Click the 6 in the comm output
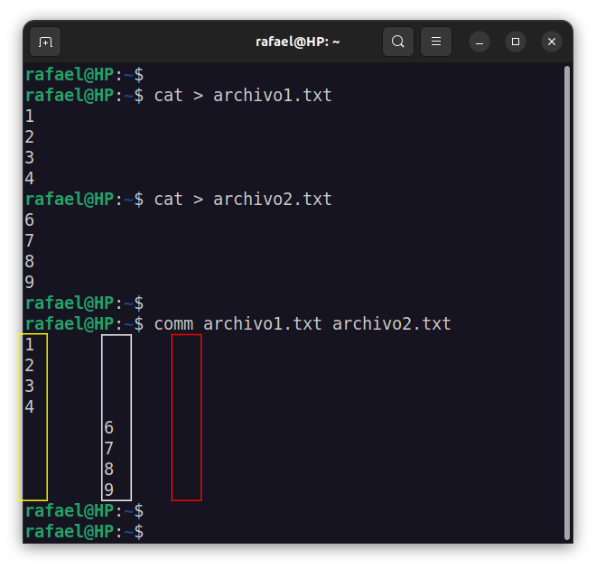 point(109,428)
